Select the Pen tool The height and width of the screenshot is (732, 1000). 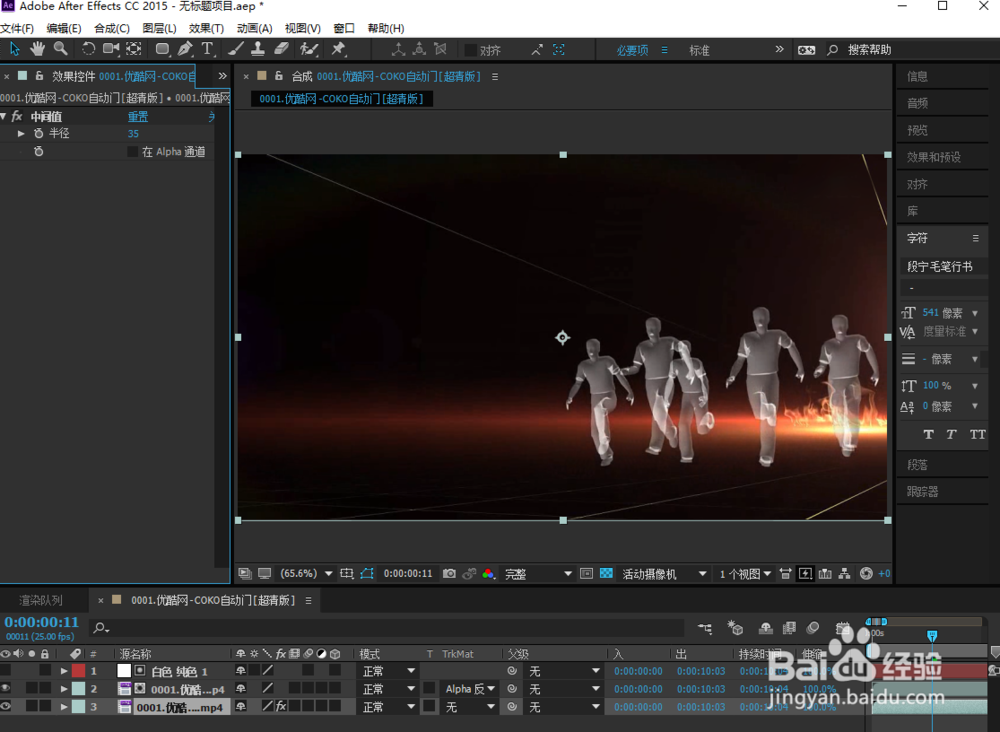(x=185, y=48)
